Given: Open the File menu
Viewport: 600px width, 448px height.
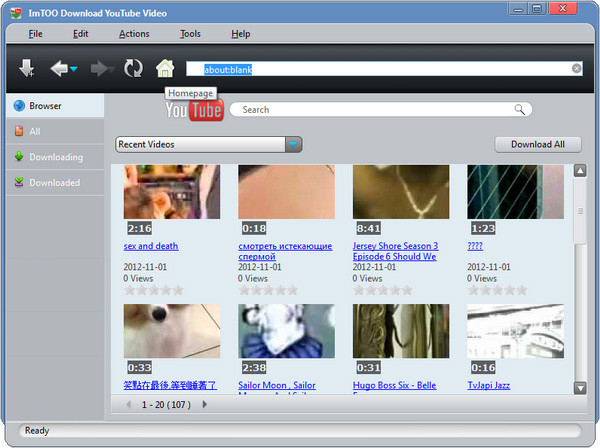Looking at the screenshot, I should pos(35,34).
